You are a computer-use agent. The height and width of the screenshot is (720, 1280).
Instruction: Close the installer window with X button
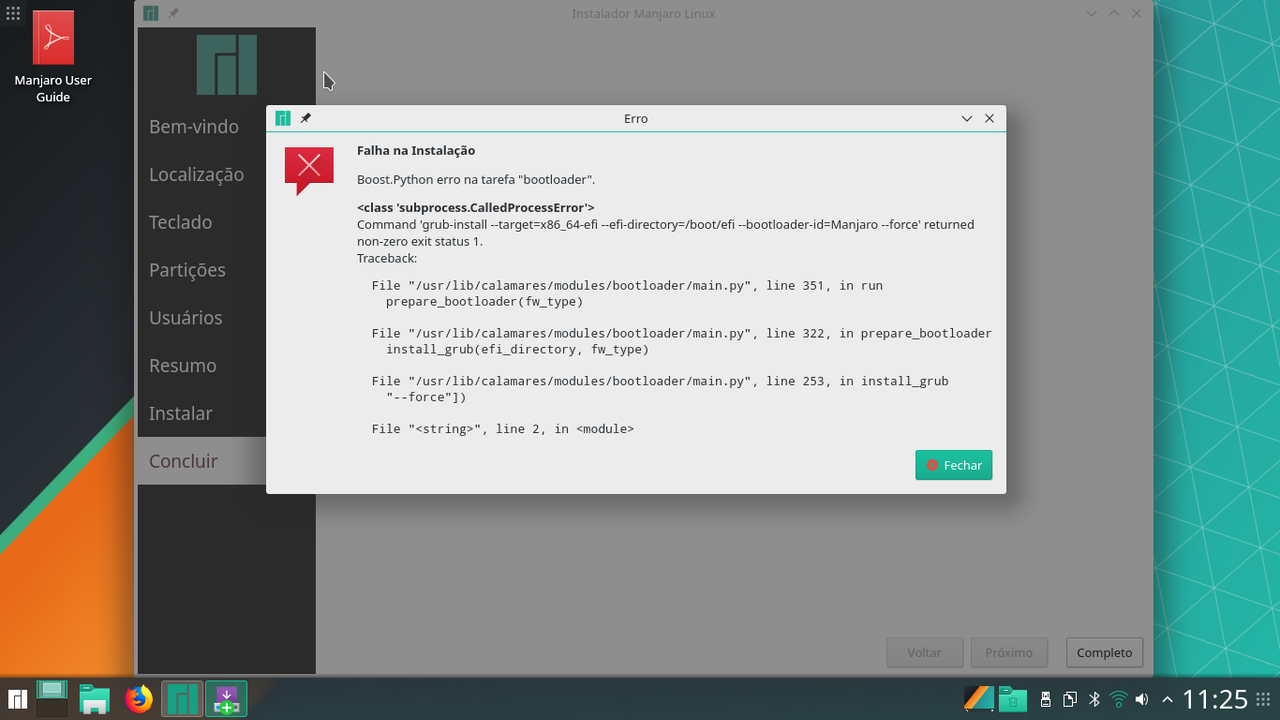[x=1136, y=14]
